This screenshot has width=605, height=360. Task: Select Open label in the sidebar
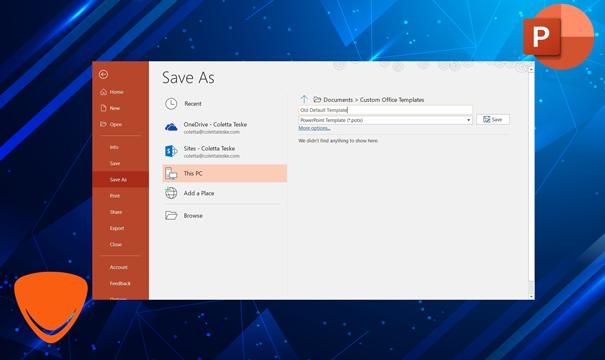[x=116, y=124]
